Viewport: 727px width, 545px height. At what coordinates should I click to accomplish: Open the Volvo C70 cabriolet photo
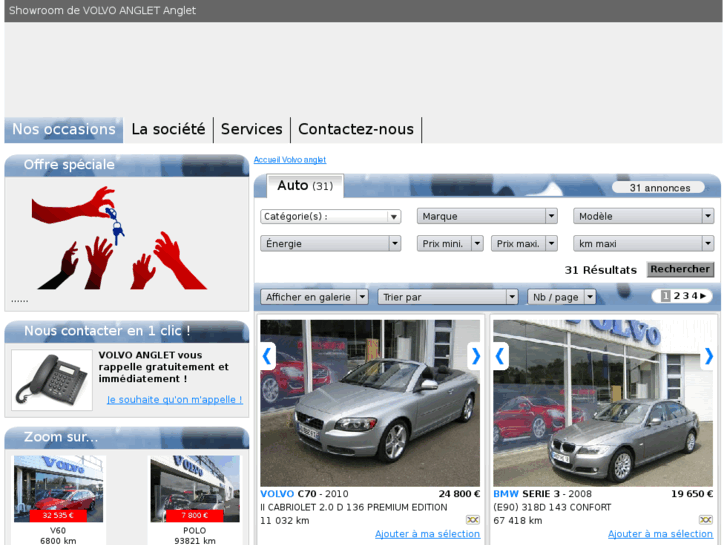[370, 403]
